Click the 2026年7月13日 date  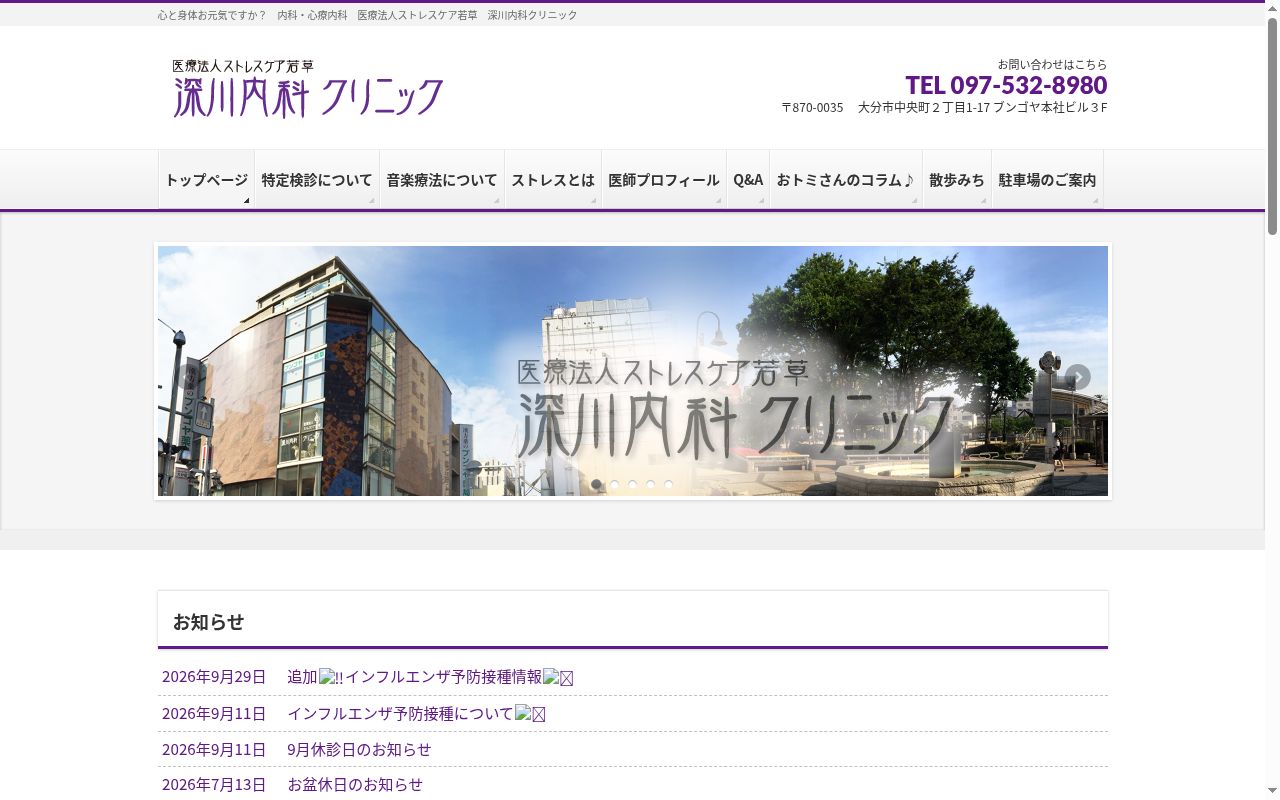pyautogui.click(x=214, y=784)
